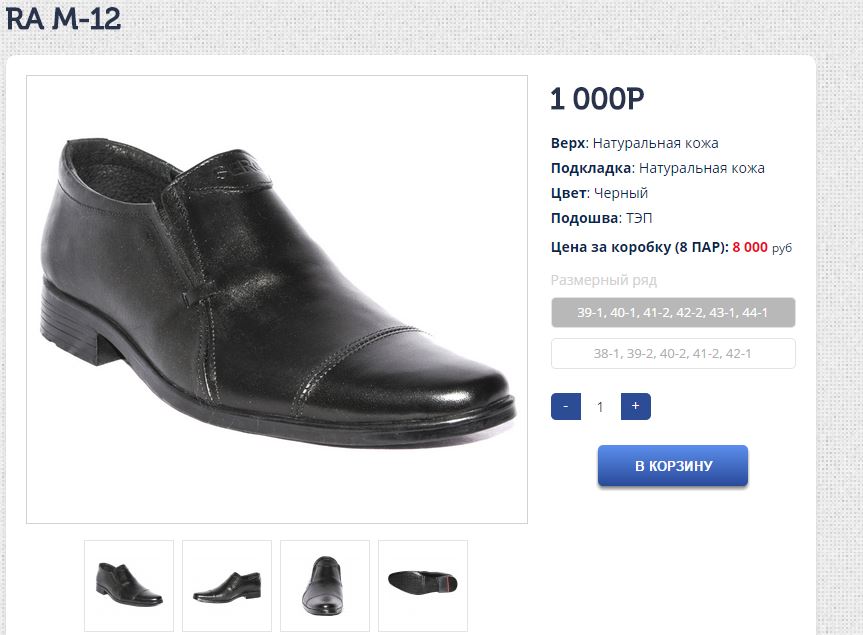Click the Размерный ряд label
Screen dimensions: 863x635
pyautogui.click(x=604, y=280)
